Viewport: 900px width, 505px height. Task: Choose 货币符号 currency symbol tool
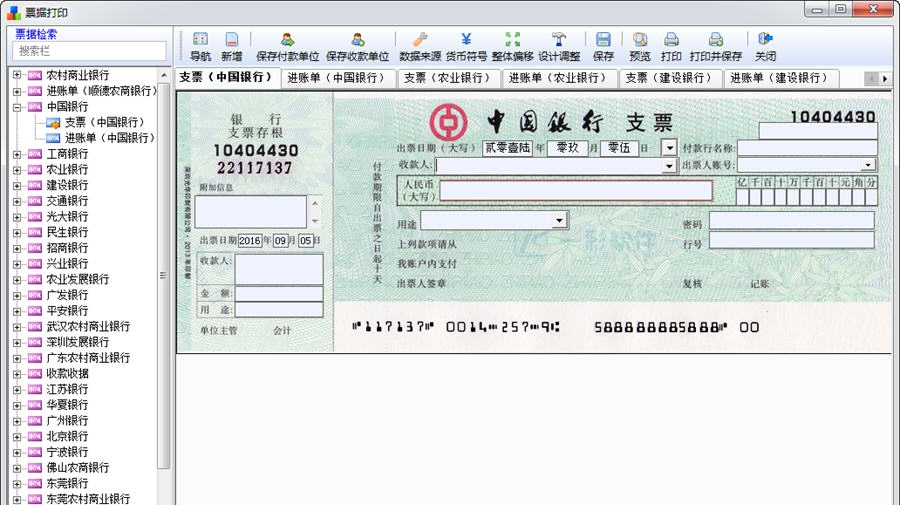(466, 47)
